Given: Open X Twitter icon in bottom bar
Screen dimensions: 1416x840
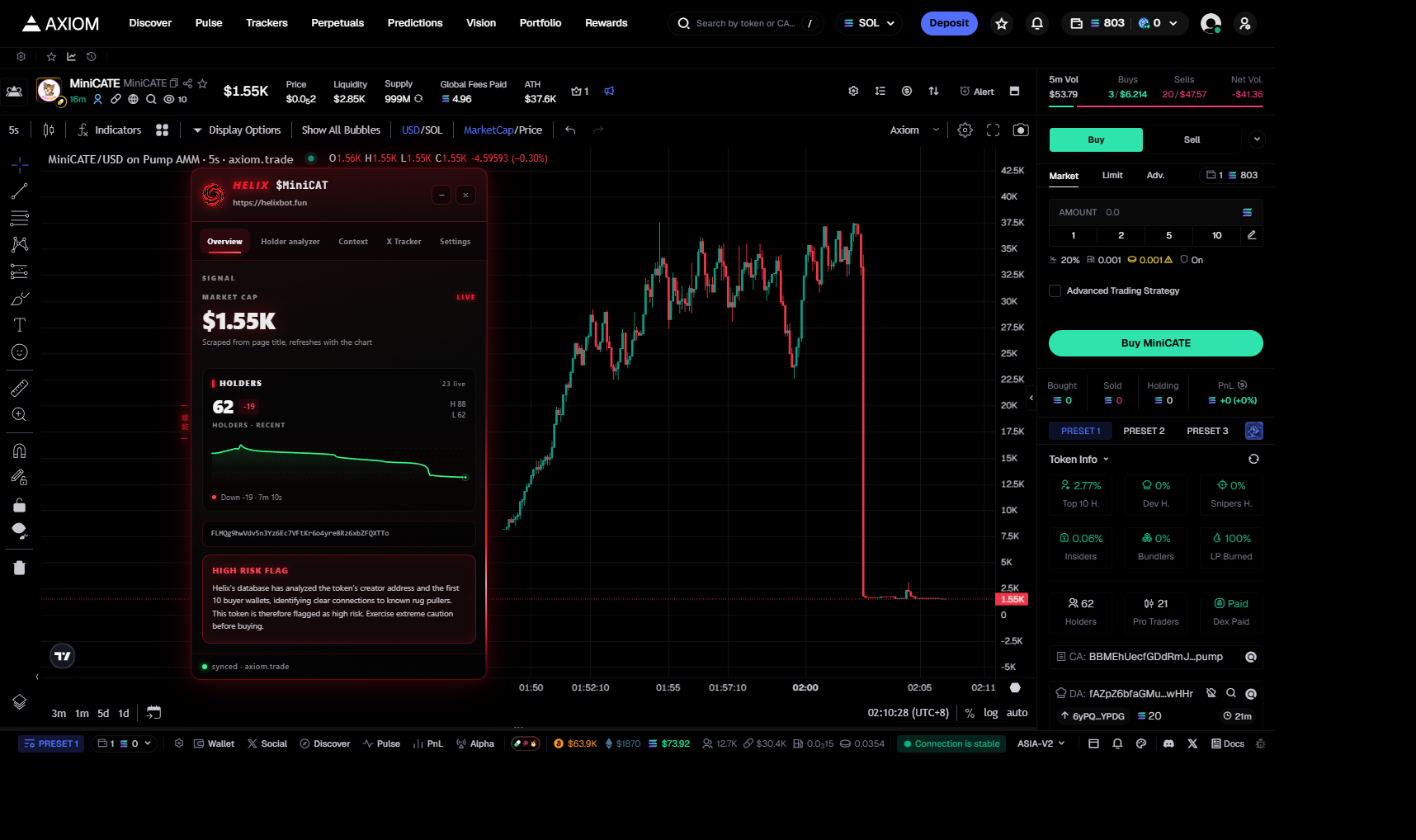Looking at the screenshot, I should pos(1192,743).
